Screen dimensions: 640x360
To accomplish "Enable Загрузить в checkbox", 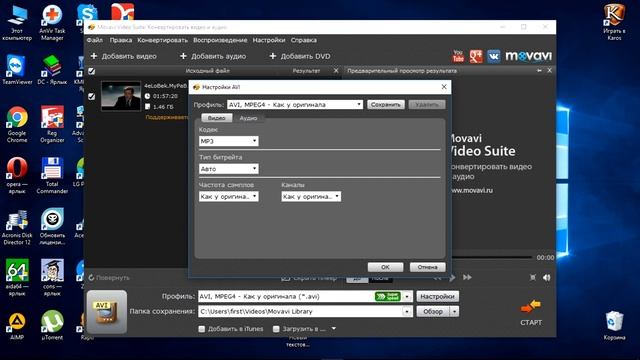I will [276, 329].
